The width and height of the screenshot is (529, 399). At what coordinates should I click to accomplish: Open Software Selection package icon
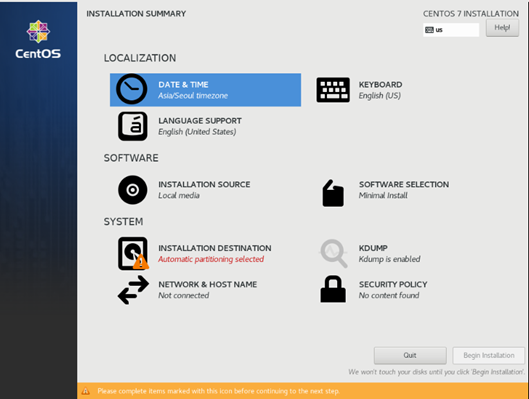tap(333, 193)
